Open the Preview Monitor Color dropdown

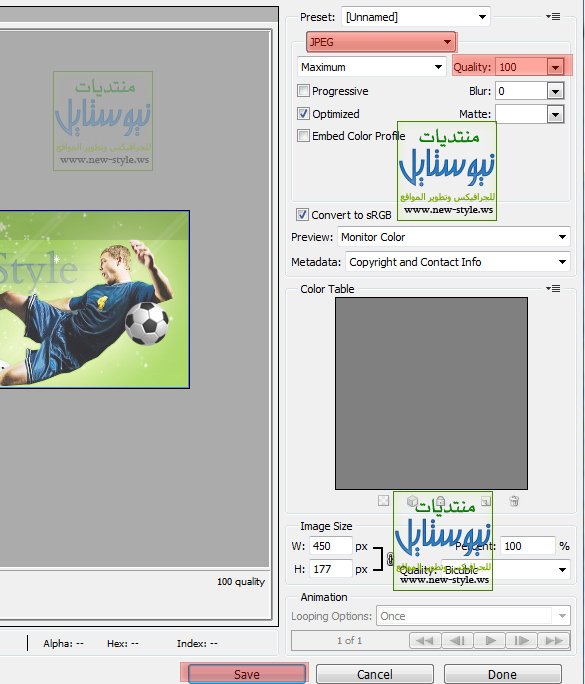(x=454, y=237)
